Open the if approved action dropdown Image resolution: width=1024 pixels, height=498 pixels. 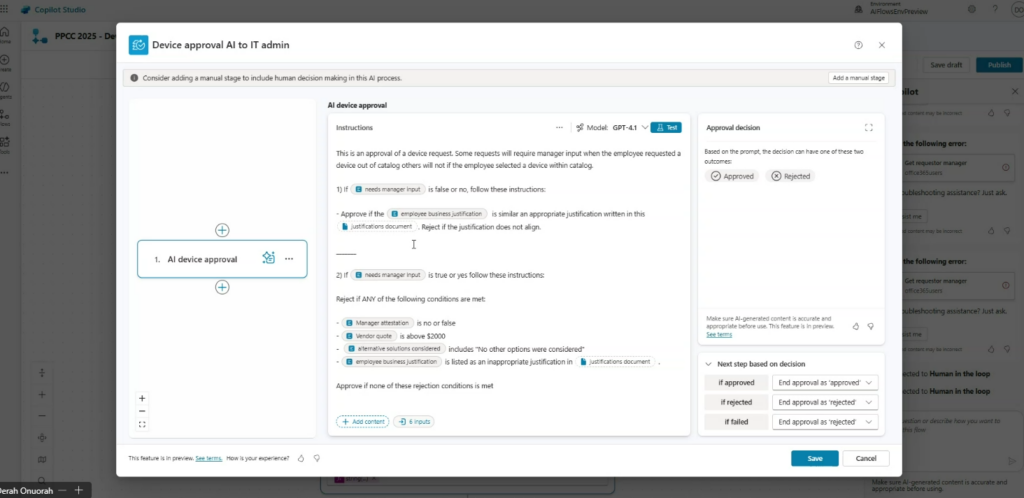tap(825, 382)
